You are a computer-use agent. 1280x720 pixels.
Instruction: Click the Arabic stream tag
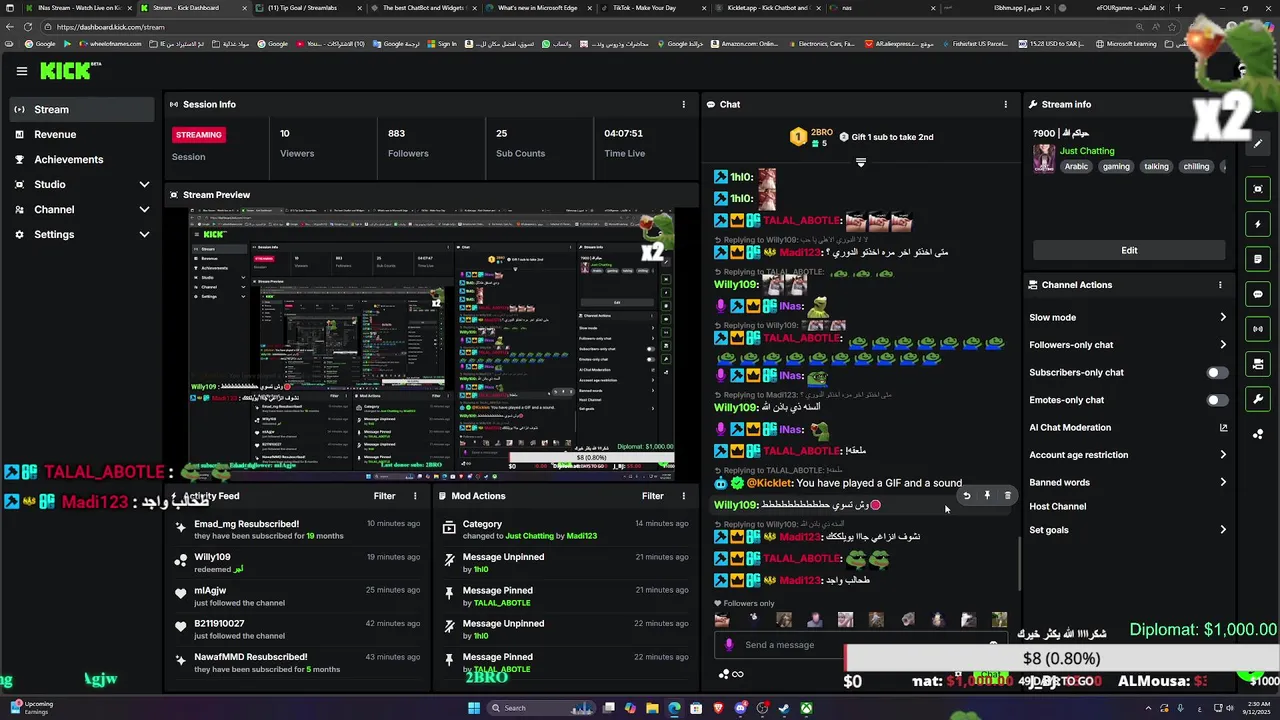click(1076, 167)
